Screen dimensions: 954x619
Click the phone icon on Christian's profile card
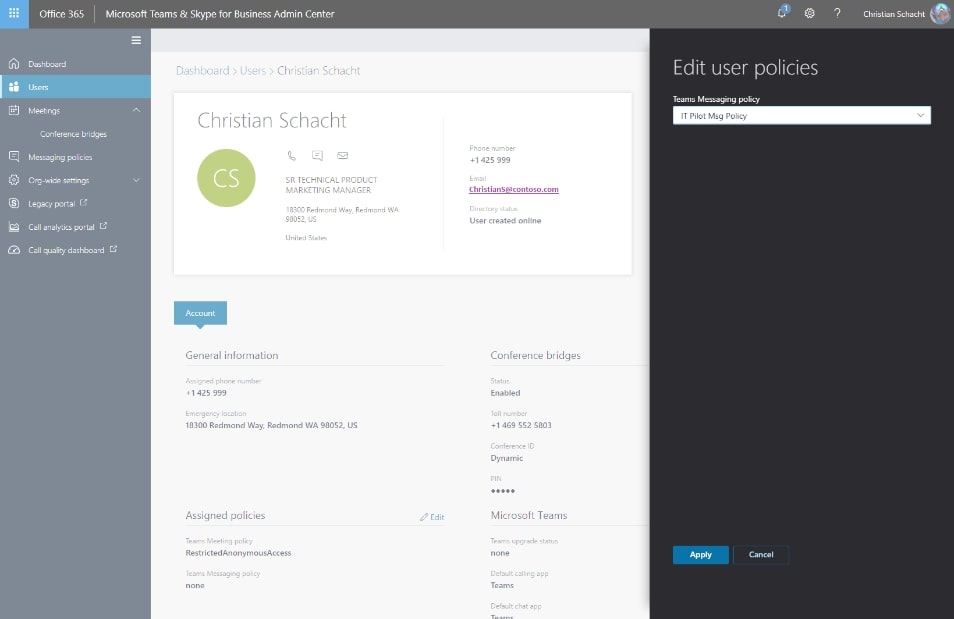coord(291,155)
